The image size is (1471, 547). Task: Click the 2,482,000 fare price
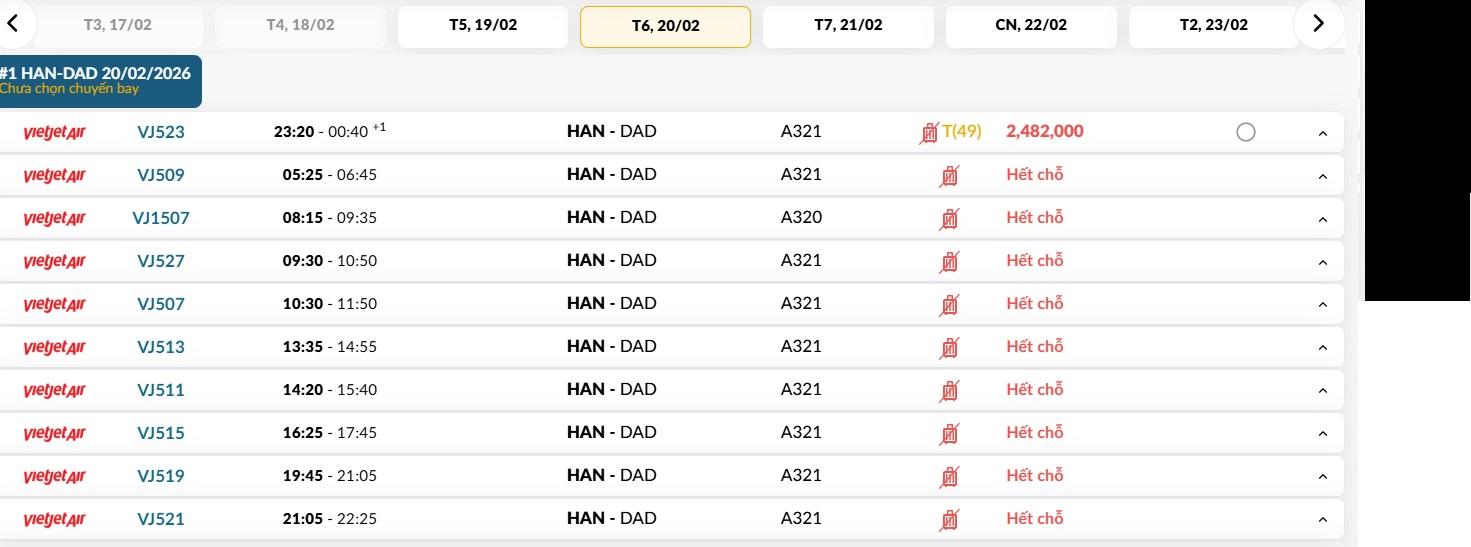1044,132
